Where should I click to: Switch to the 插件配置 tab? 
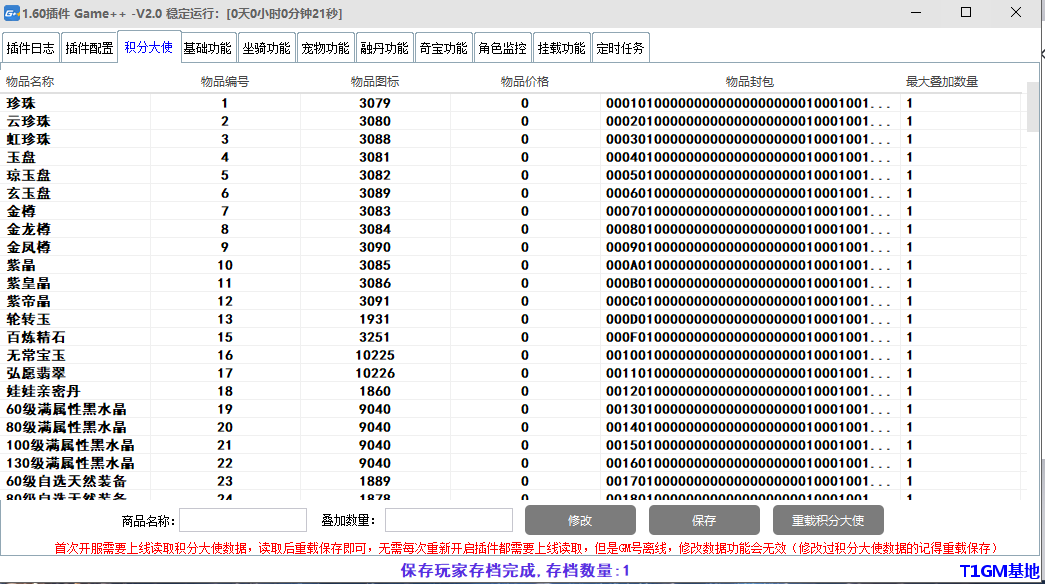pyautogui.click(x=89, y=48)
